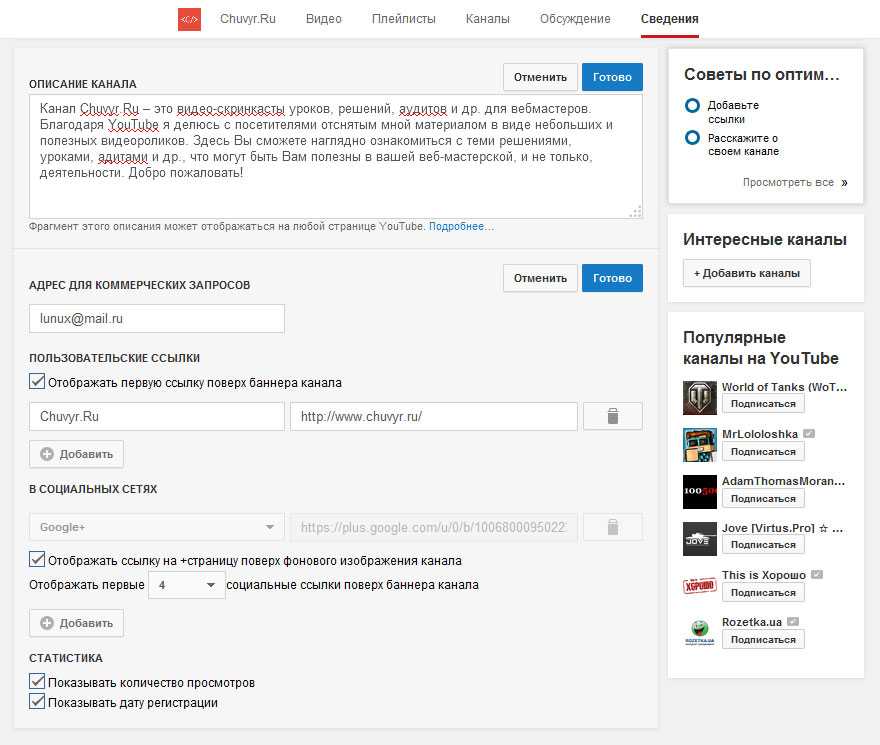Viewport: 880px width, 745px height.
Task: Open the Rozetka.ua channel name link
Action: point(751,622)
